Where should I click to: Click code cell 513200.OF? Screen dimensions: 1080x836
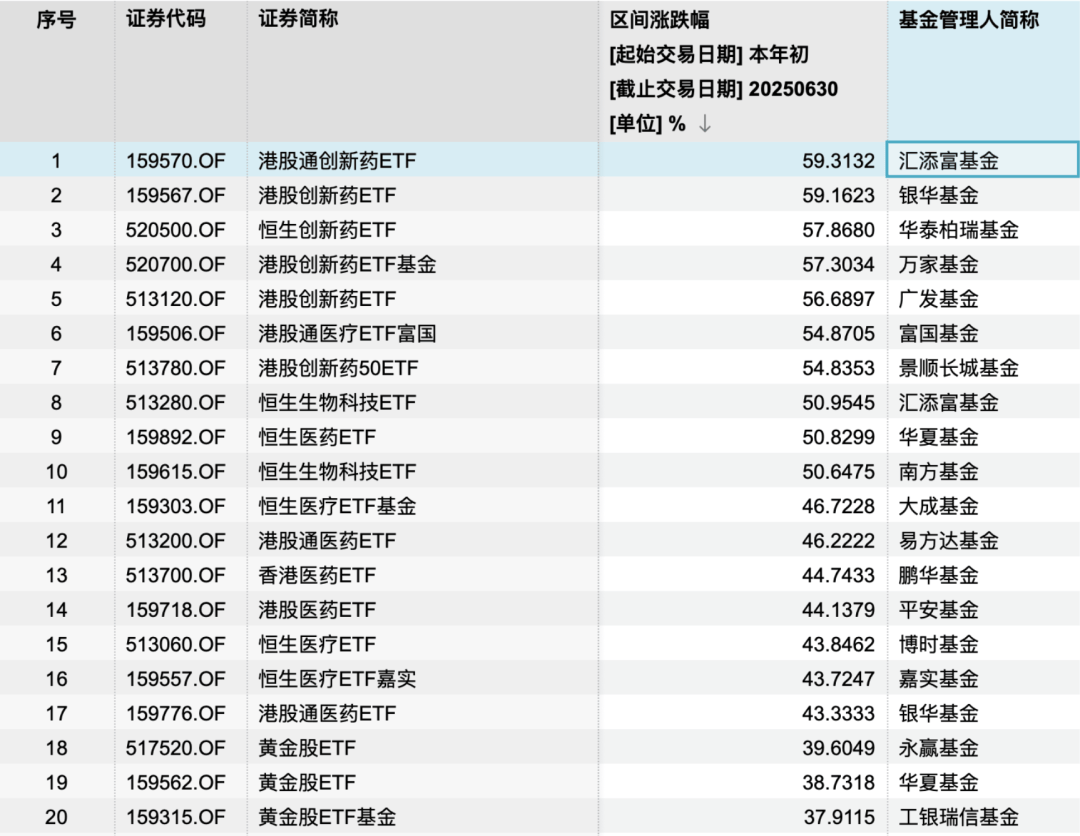point(176,541)
